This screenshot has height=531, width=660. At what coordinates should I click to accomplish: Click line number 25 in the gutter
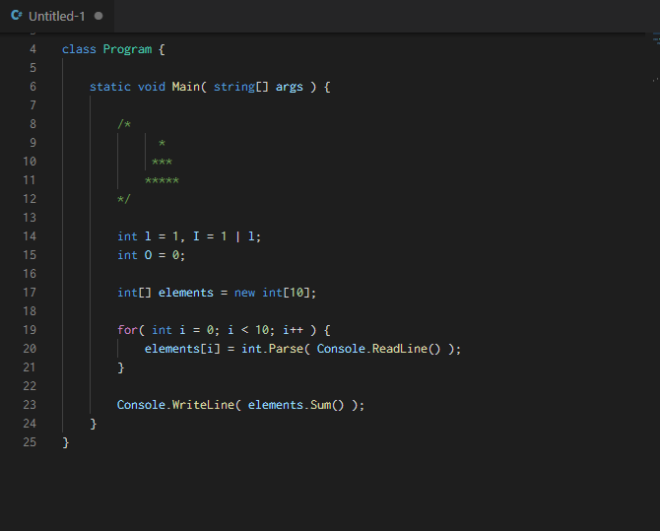coord(29,442)
